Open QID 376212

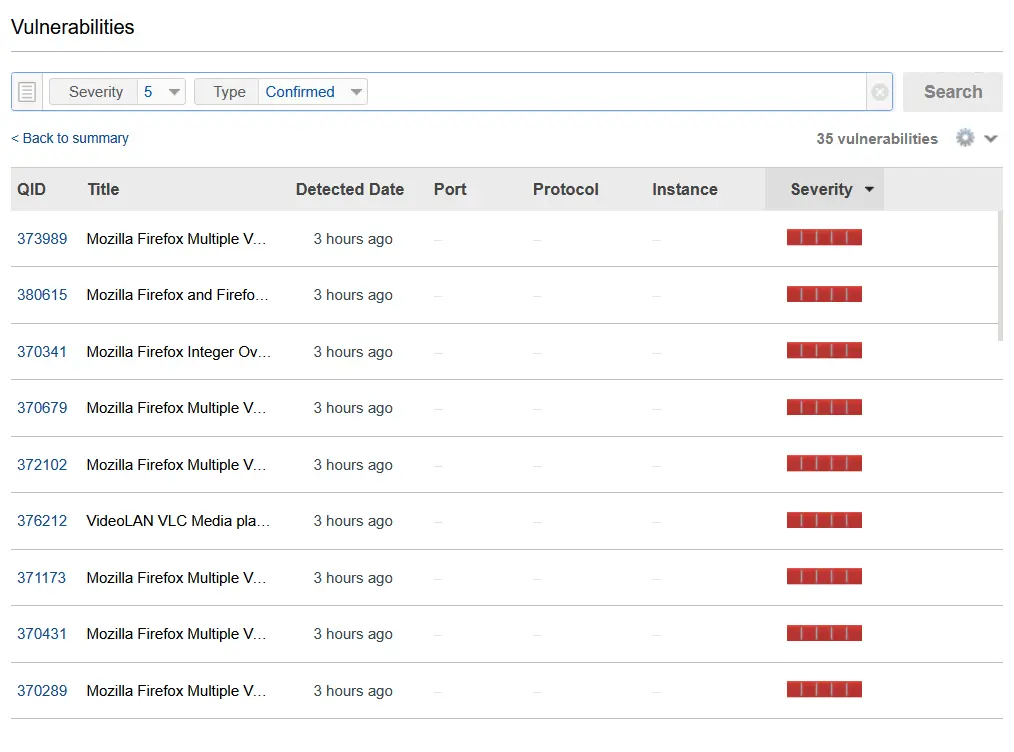[x=42, y=521]
